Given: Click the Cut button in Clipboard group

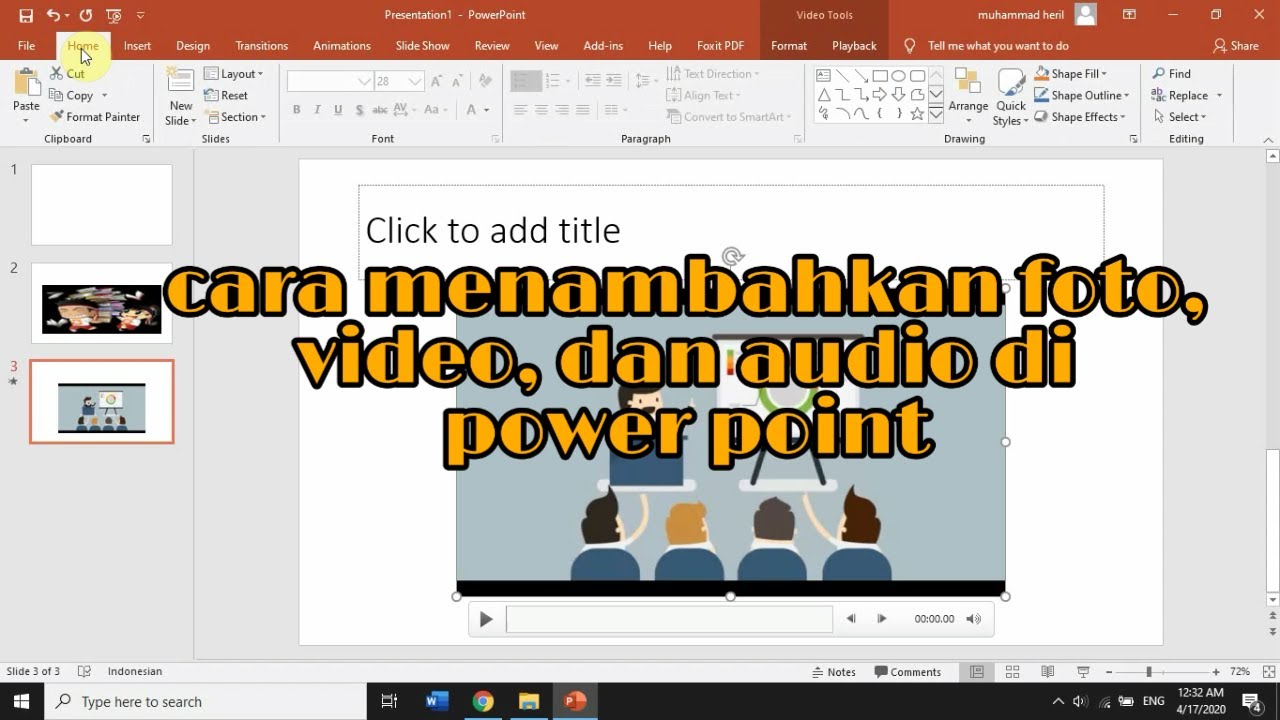Looking at the screenshot, I should pos(67,74).
